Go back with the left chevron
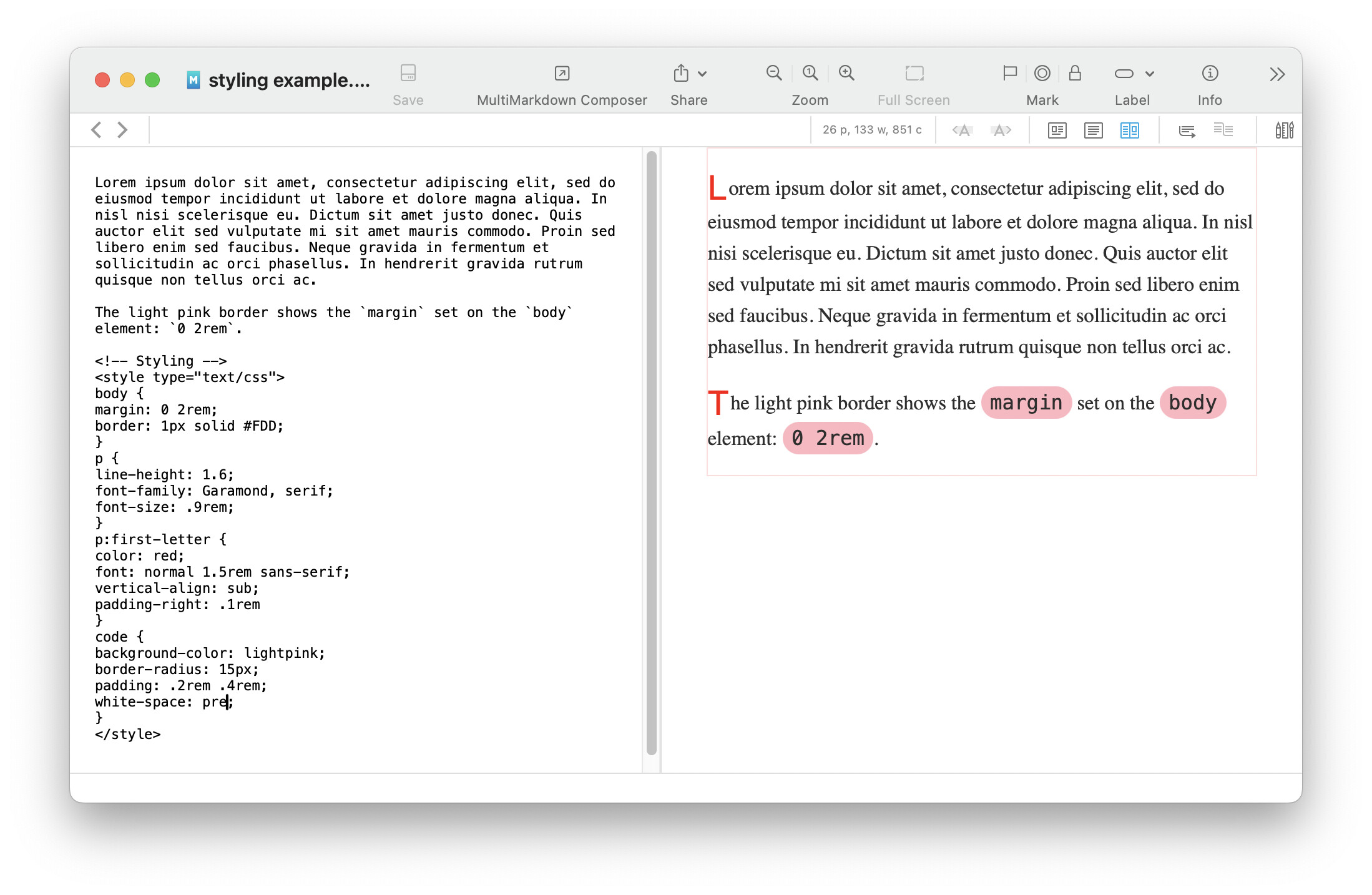This screenshot has width=1372, height=895. [96, 130]
